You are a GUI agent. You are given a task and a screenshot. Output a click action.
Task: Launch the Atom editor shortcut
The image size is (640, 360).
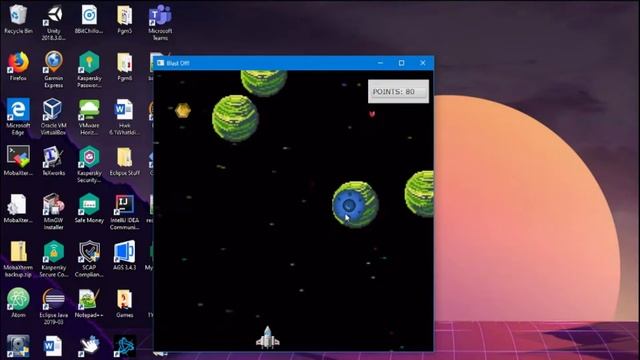click(x=18, y=302)
